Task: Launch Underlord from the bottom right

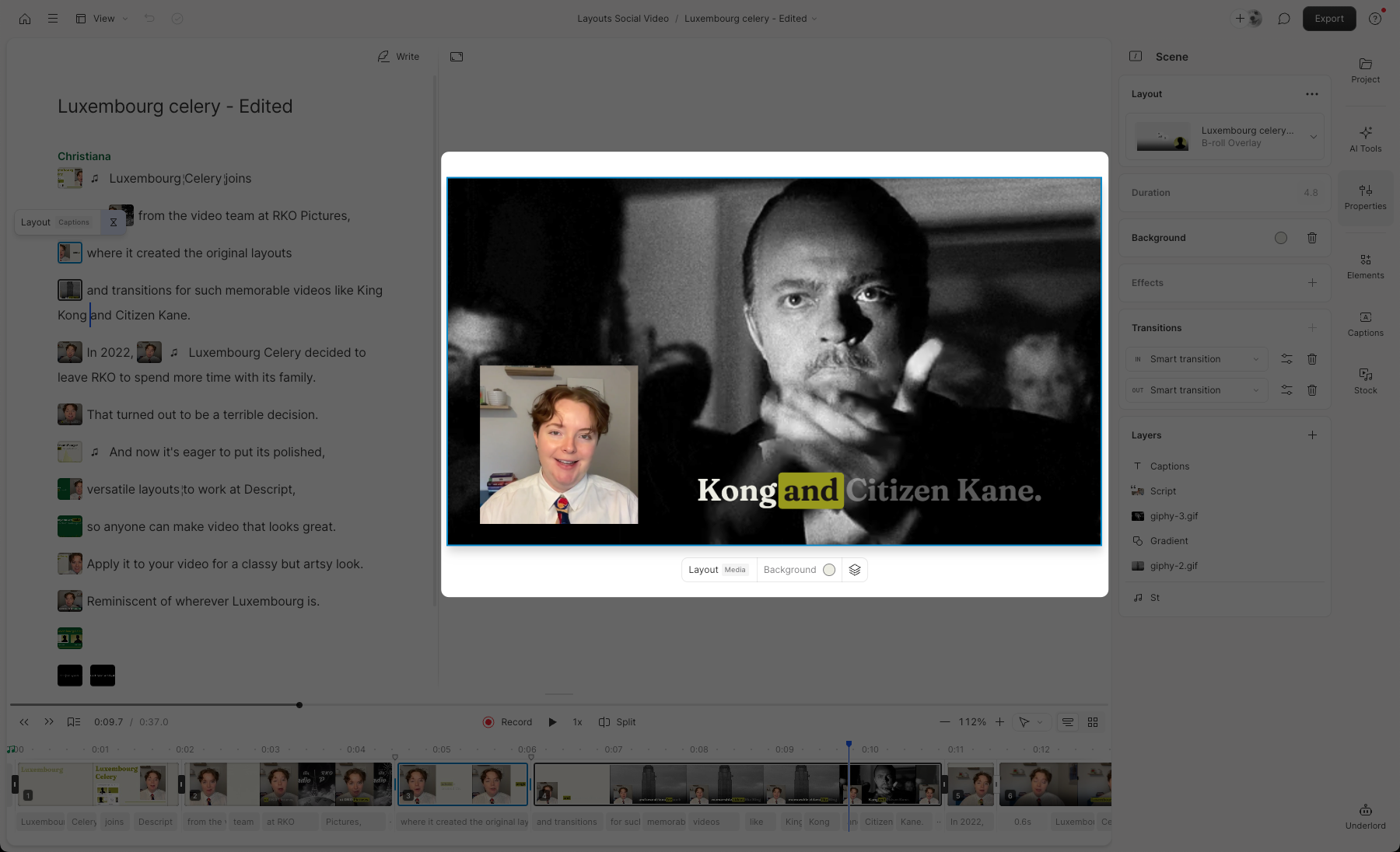Action: click(1365, 814)
